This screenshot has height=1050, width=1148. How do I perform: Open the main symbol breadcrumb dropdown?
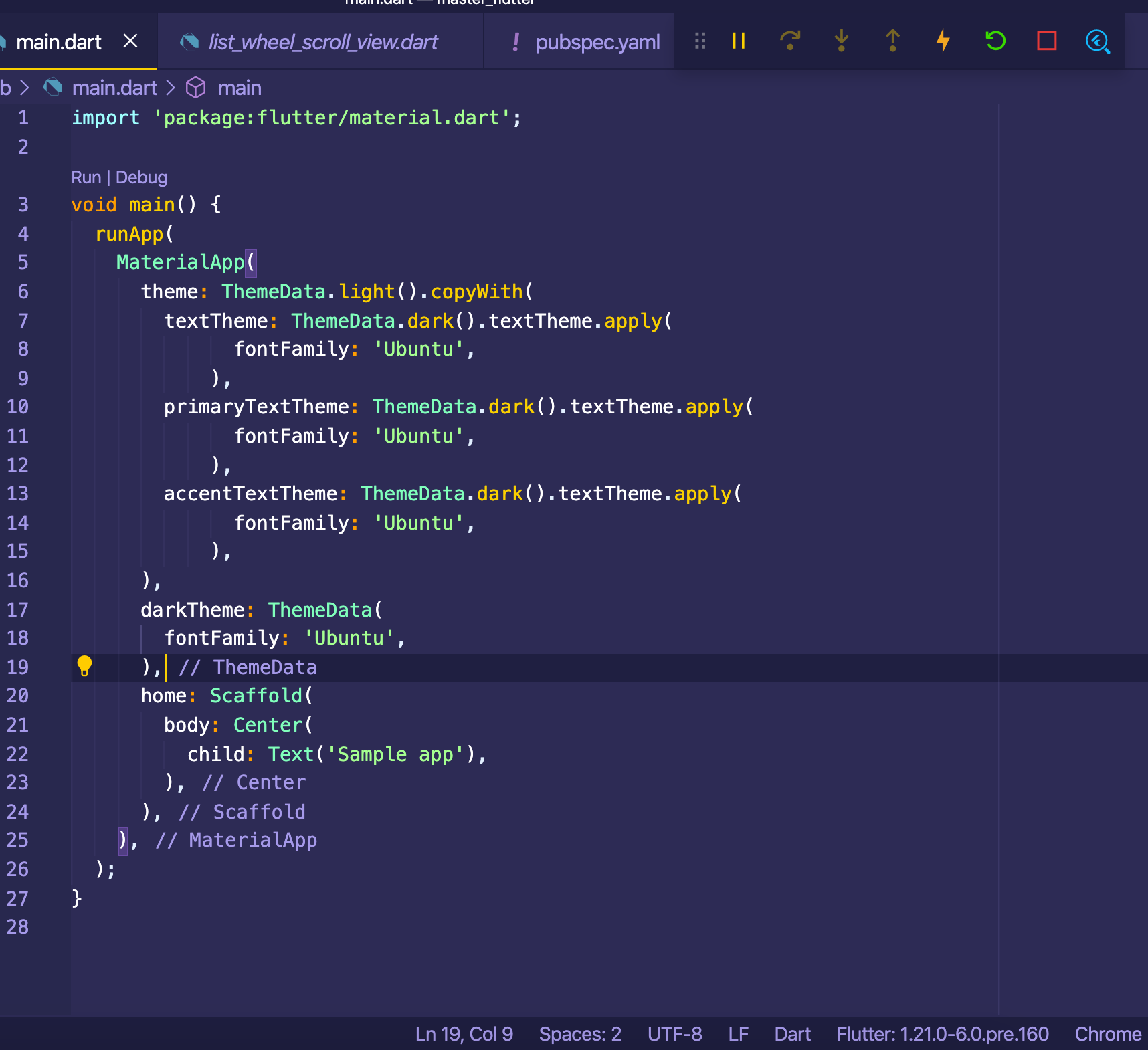pyautogui.click(x=240, y=87)
